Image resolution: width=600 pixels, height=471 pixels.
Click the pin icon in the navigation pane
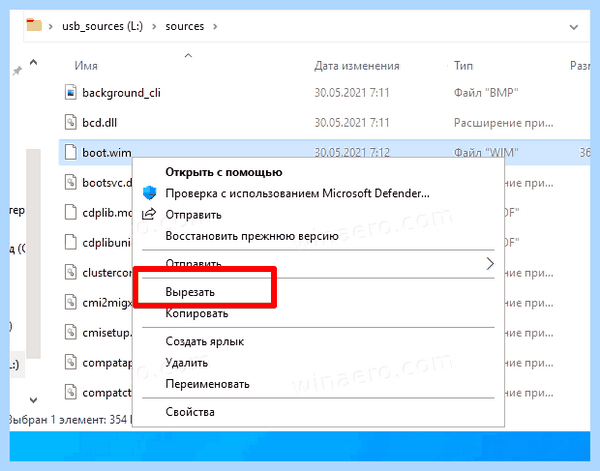[x=17, y=70]
